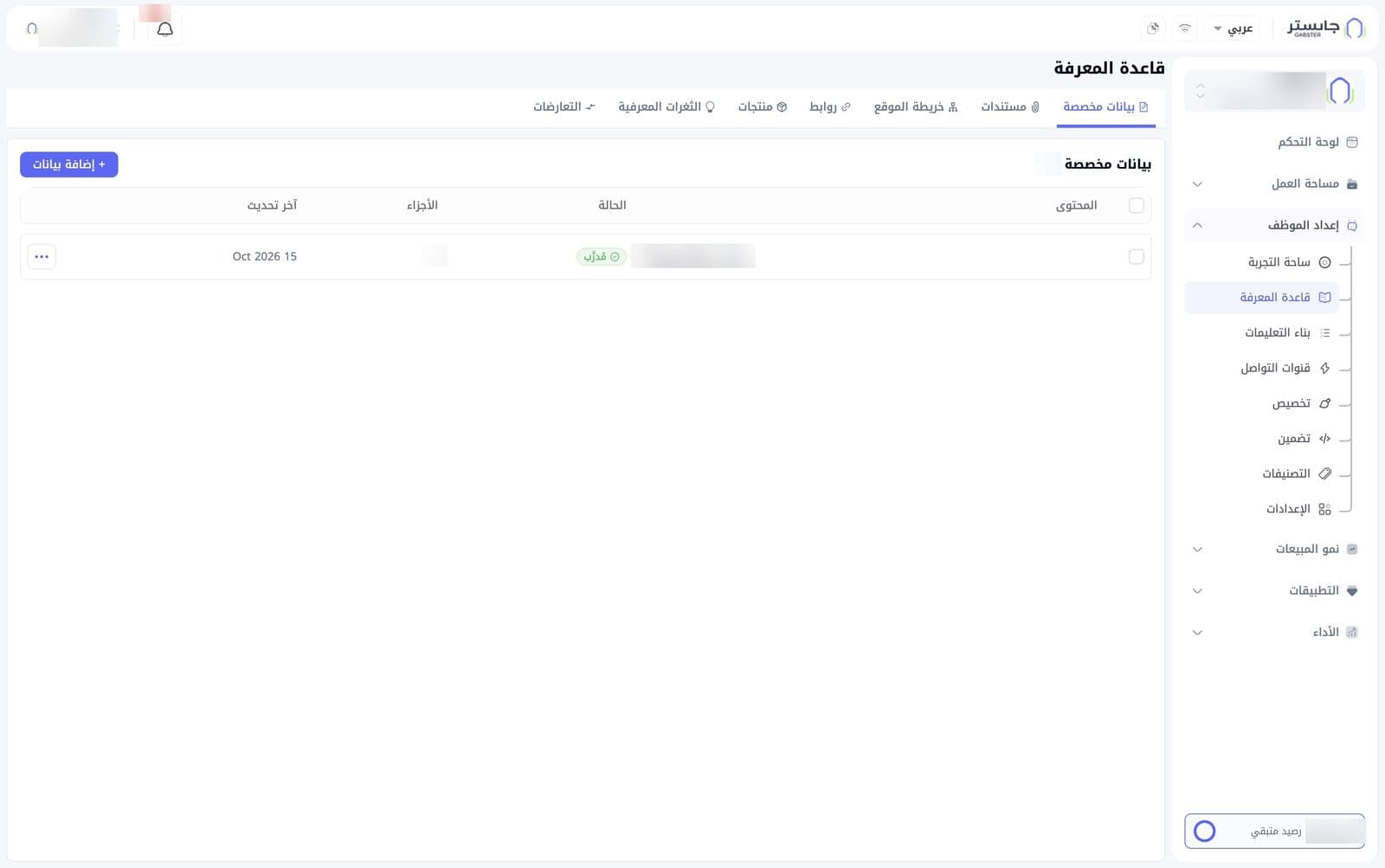This screenshot has width=1385, height=868.
Task: Click the المحتوى column header
Action: [1076, 206]
